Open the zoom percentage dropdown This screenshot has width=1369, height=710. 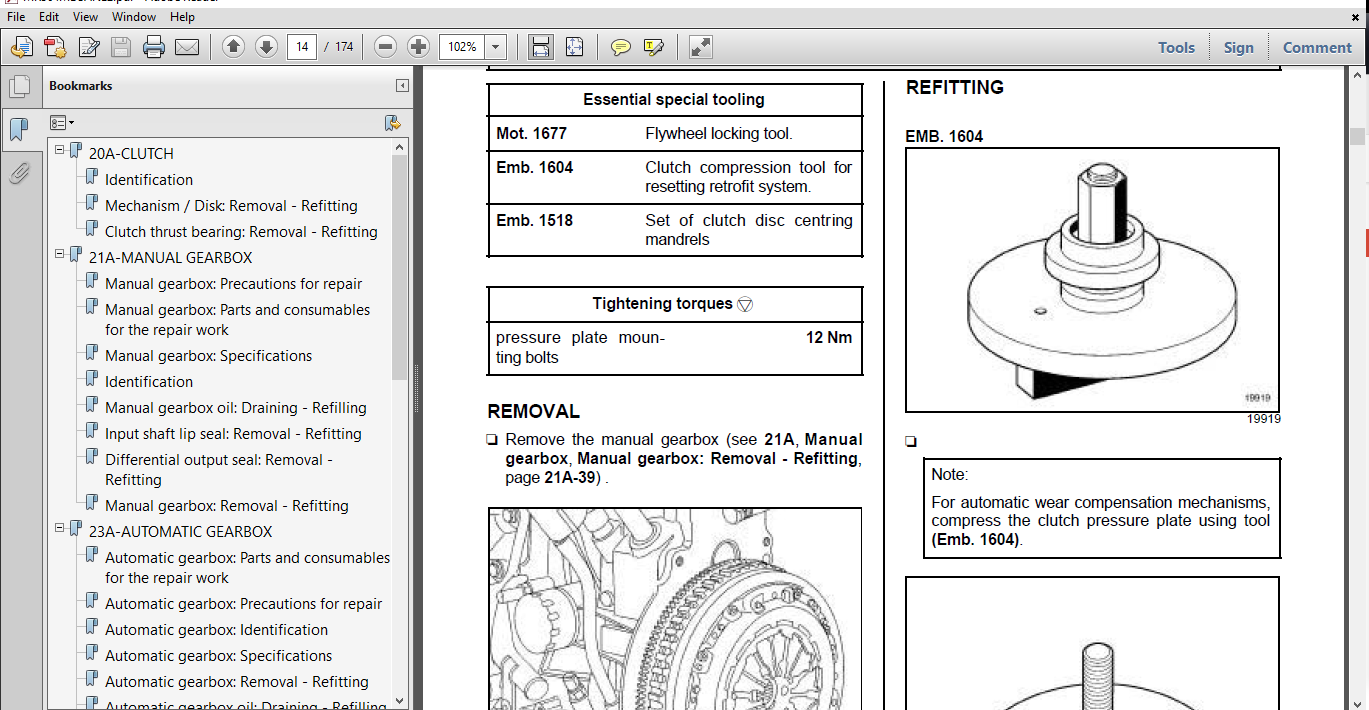496,47
